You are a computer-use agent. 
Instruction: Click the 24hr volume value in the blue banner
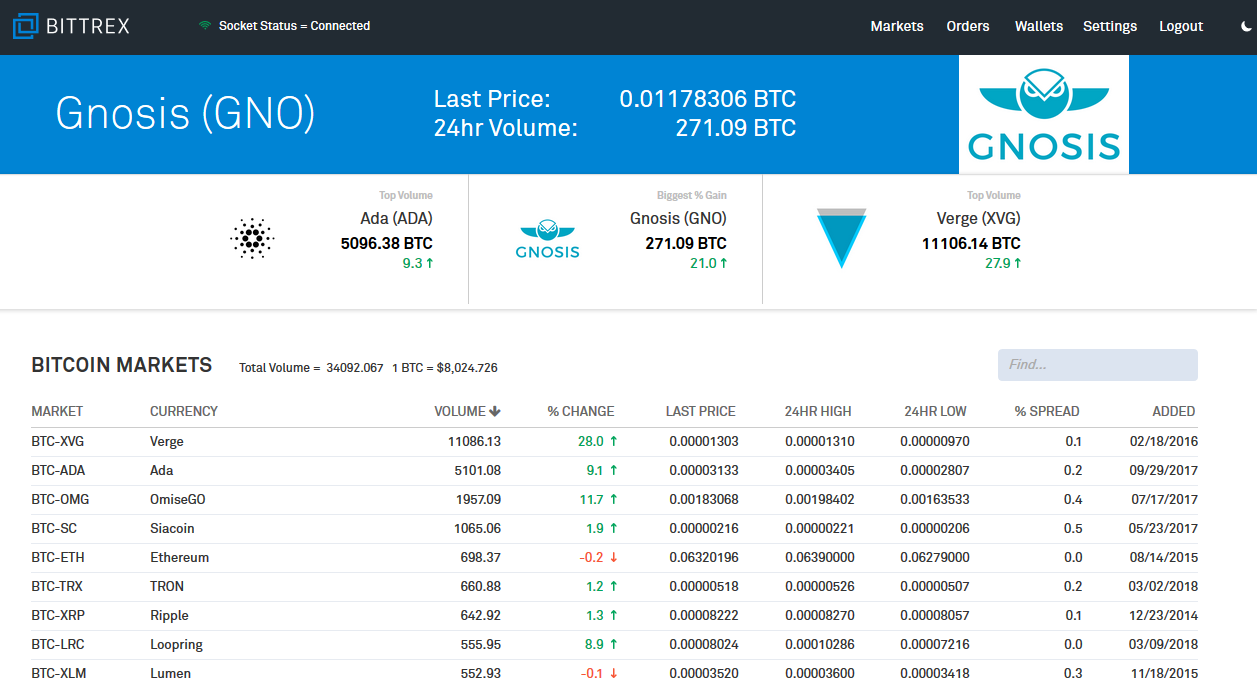click(x=736, y=128)
